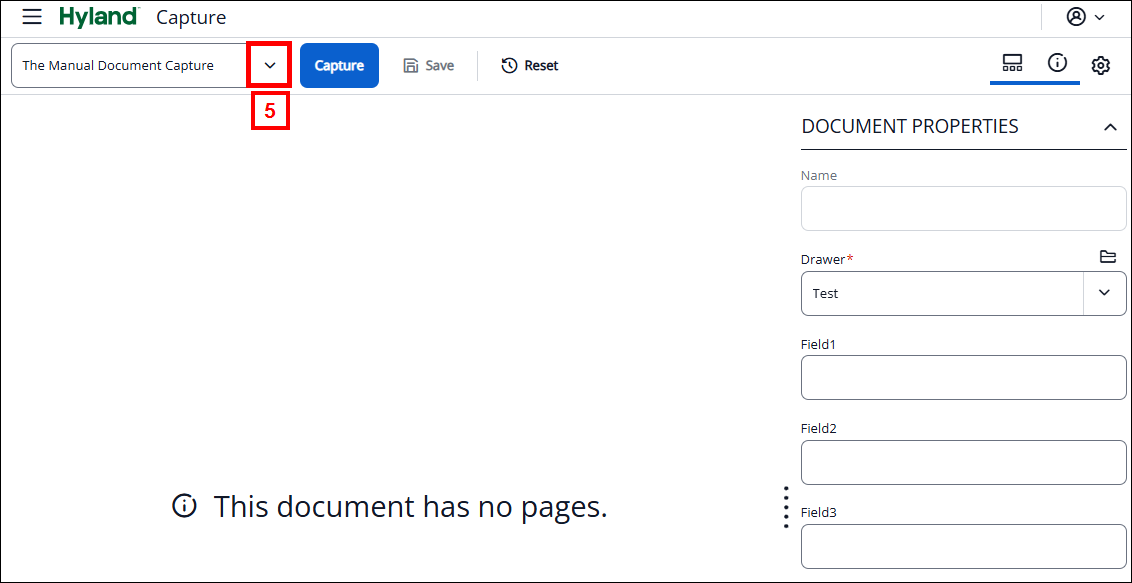The width and height of the screenshot is (1132, 583).
Task: Toggle the thumbnails layout view icon
Action: click(x=1012, y=64)
